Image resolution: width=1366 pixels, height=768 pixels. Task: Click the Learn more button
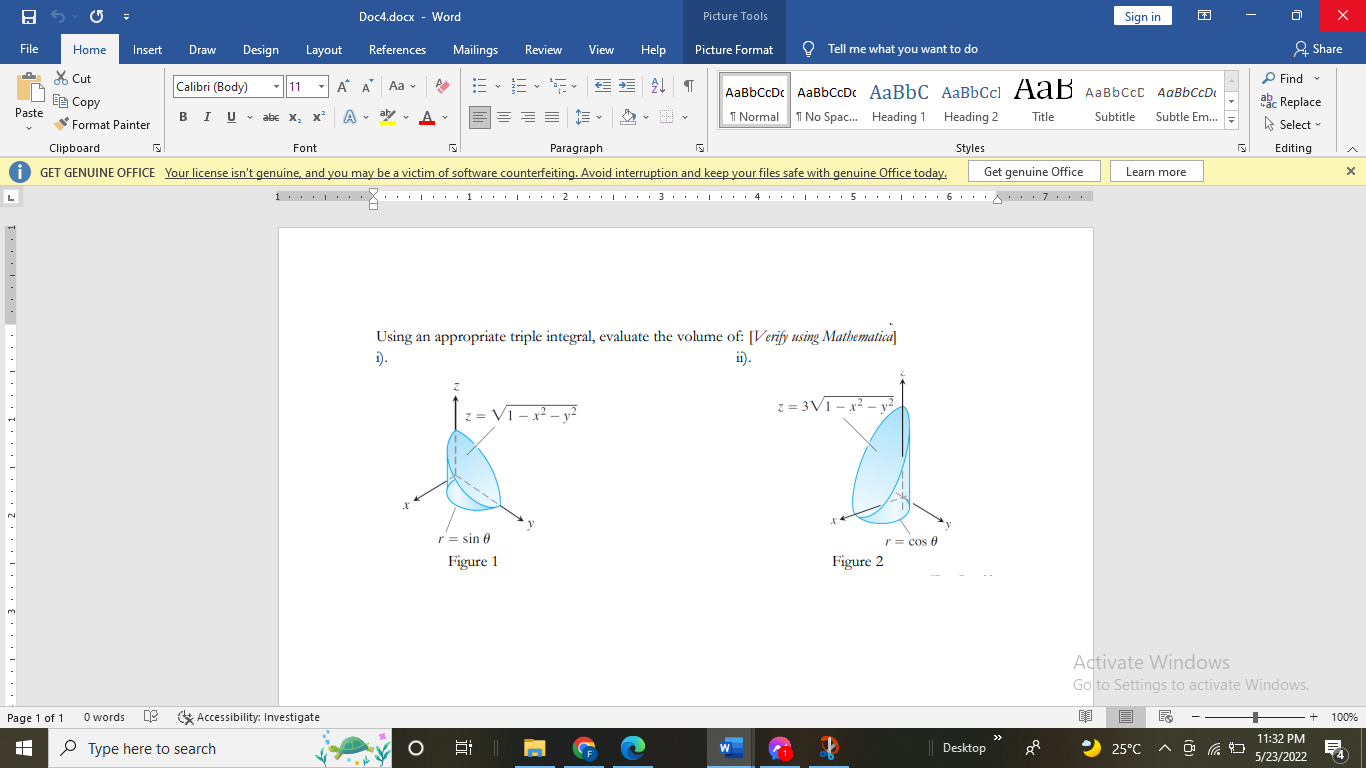[x=1156, y=170]
